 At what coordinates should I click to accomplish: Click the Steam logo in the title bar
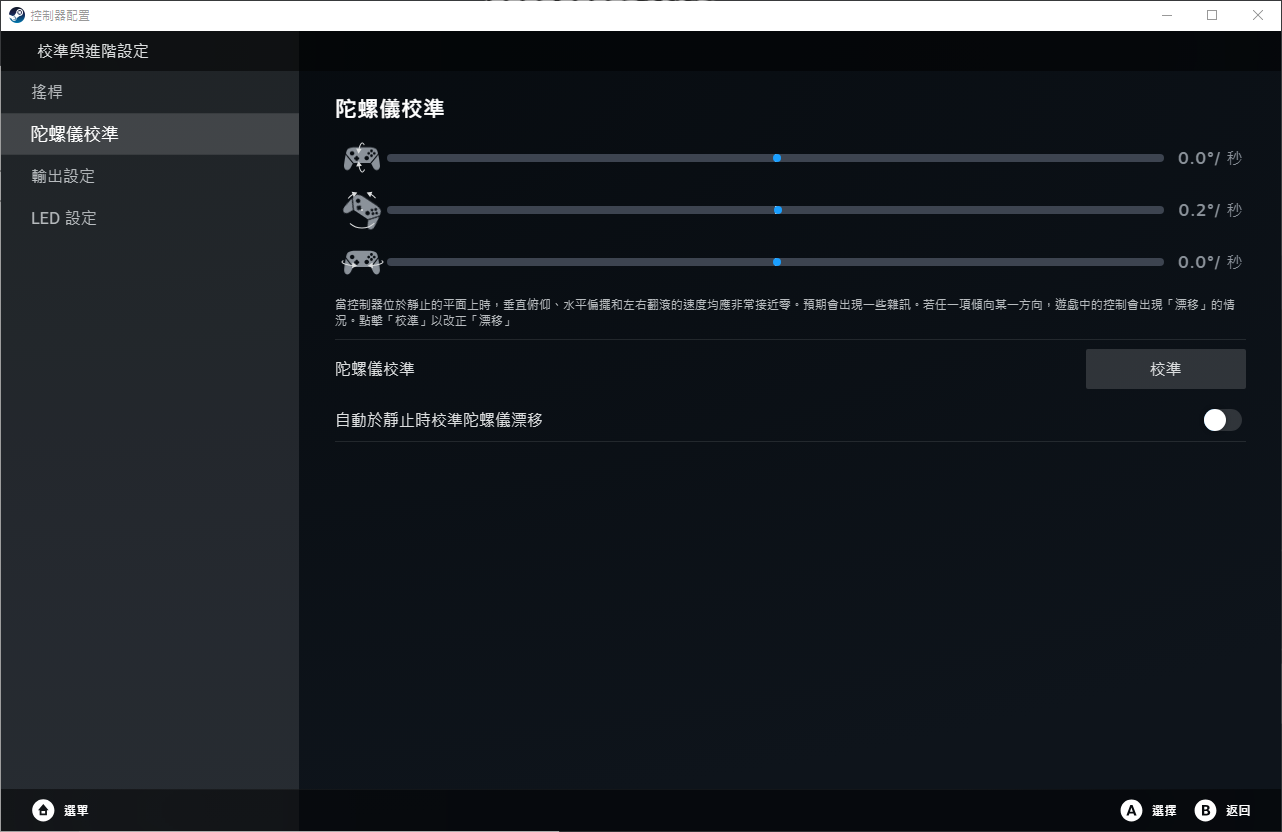[x=16, y=15]
